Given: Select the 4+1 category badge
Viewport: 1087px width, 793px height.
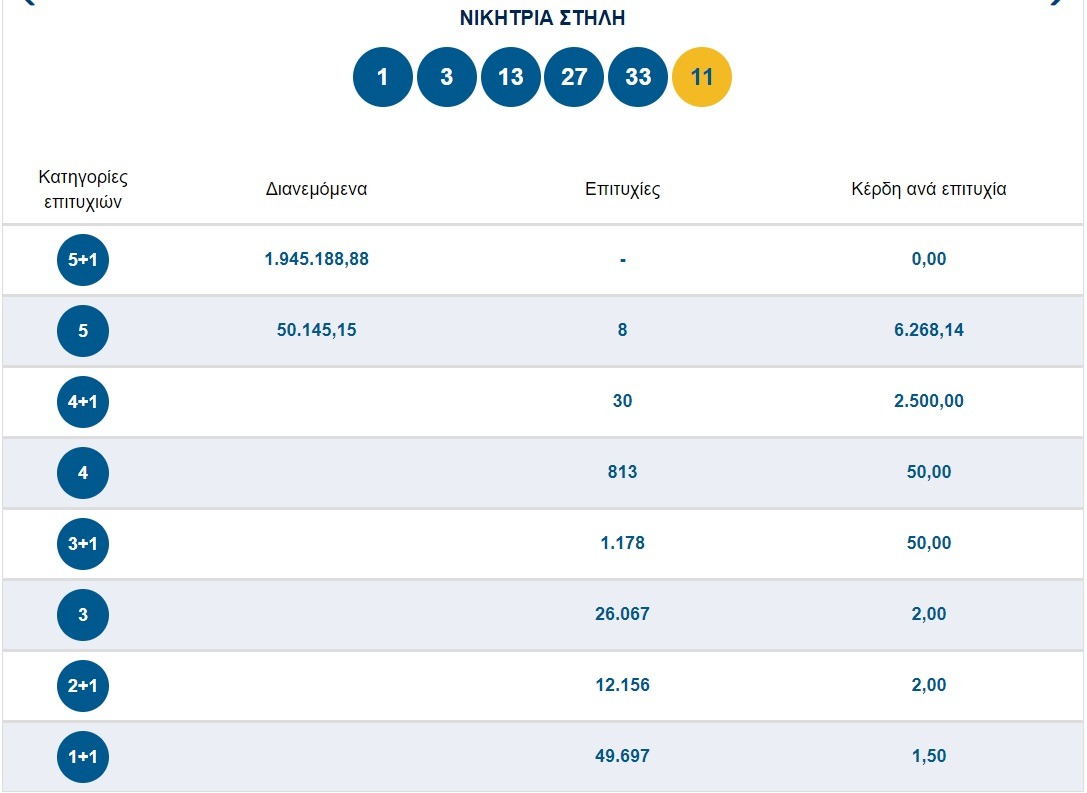Looking at the screenshot, I should pyautogui.click(x=83, y=402).
